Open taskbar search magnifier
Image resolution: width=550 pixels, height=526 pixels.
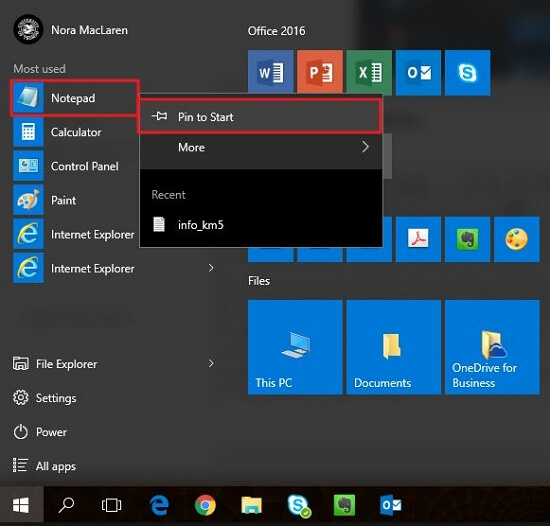66,505
